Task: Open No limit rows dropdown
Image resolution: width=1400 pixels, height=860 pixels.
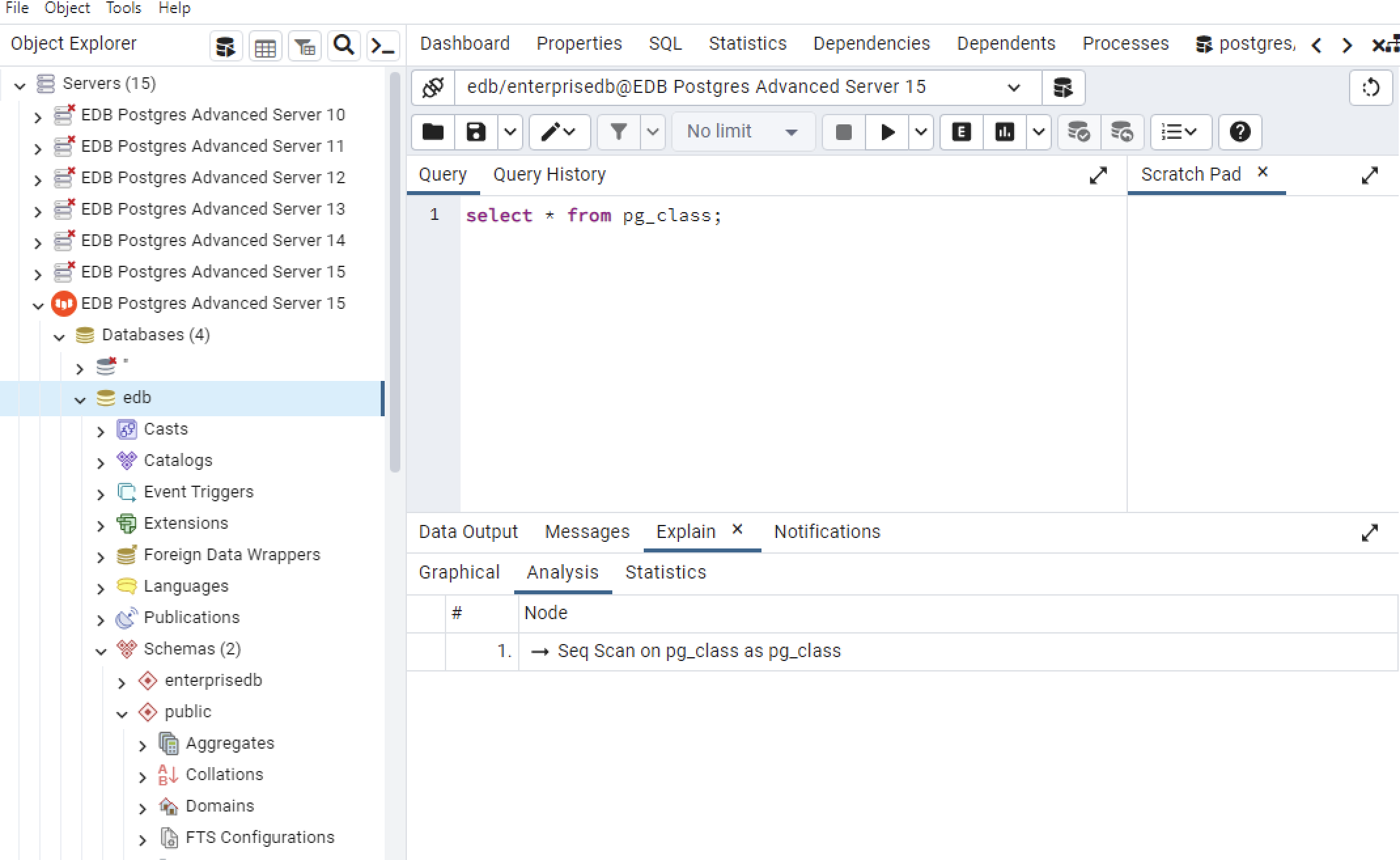Action: pos(743,132)
